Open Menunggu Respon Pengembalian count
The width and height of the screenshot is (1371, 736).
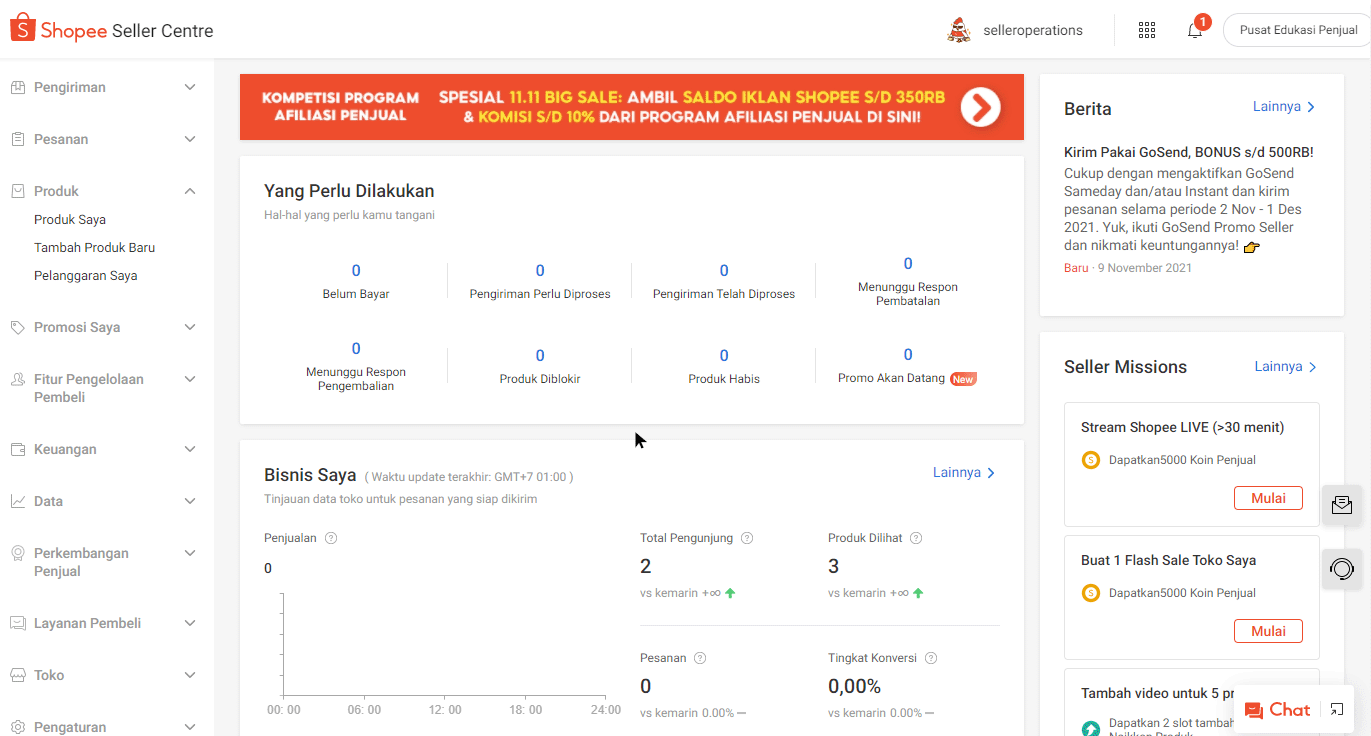pos(356,349)
